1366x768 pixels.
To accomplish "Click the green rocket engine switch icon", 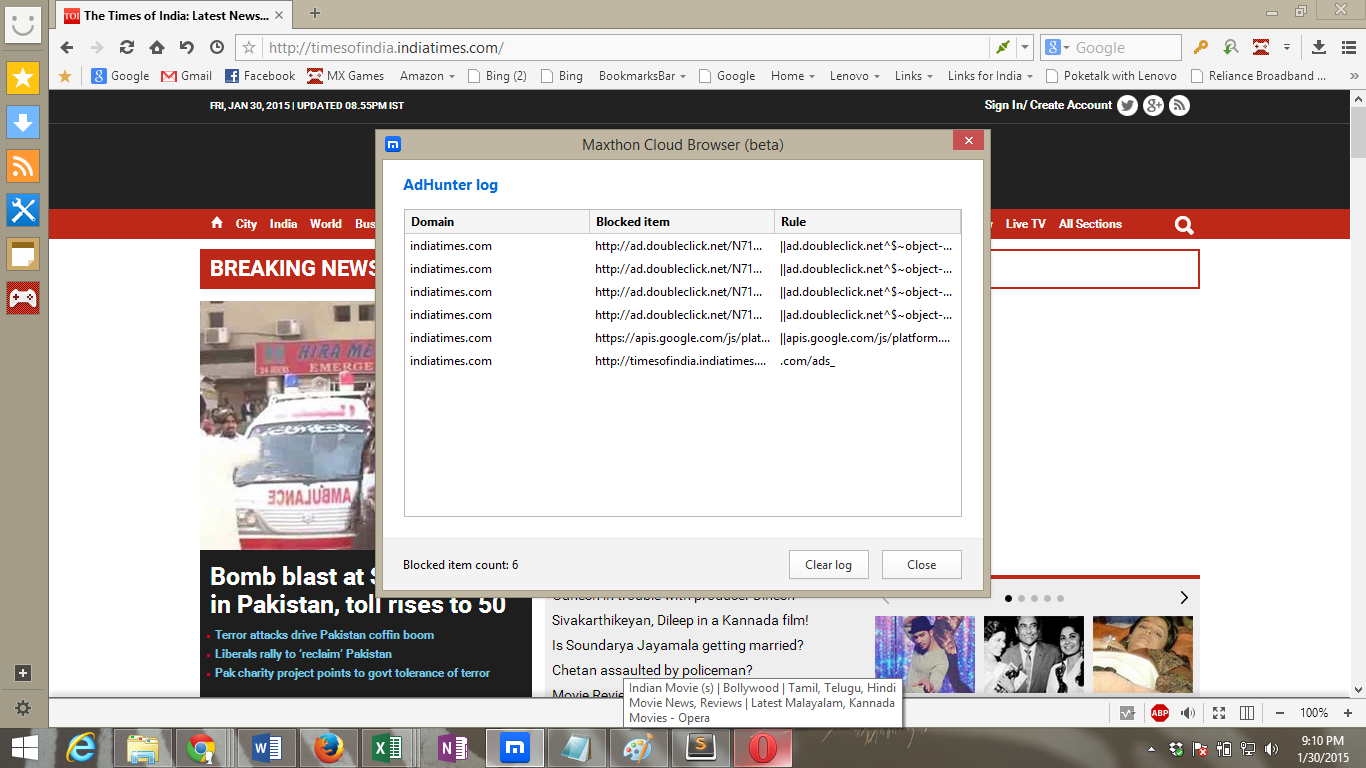I will pyautogui.click(x=1003, y=47).
